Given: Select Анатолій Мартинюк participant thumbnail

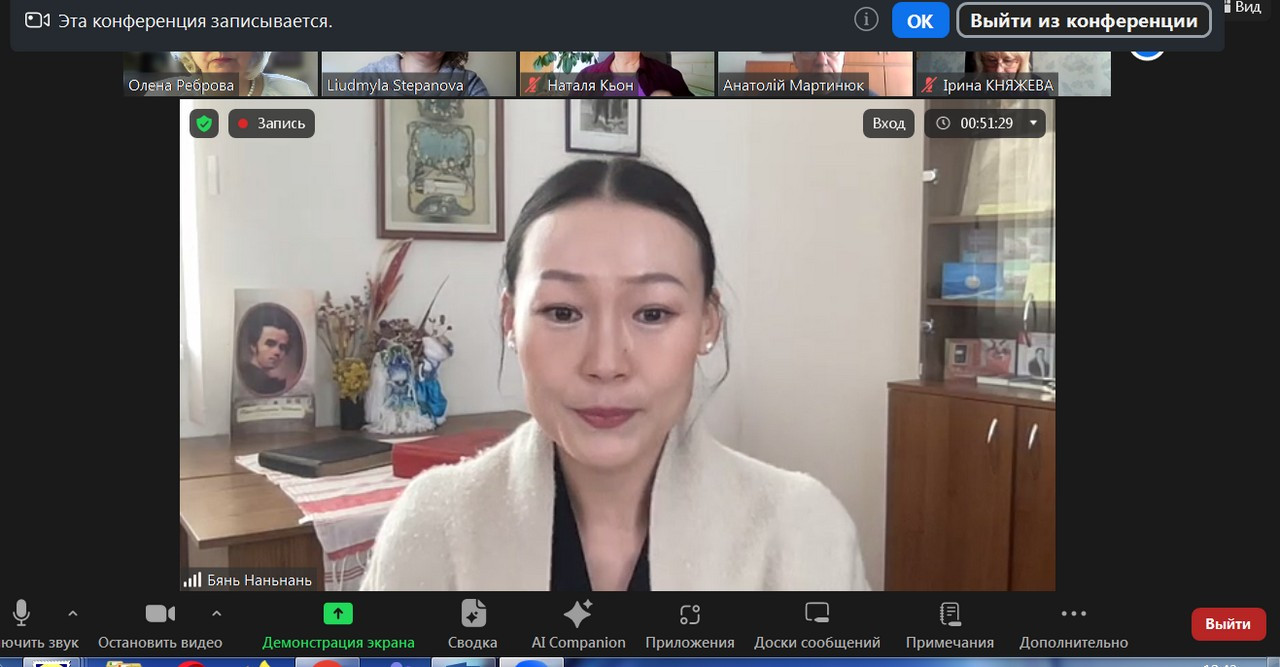Looking at the screenshot, I should pyautogui.click(x=814, y=74).
